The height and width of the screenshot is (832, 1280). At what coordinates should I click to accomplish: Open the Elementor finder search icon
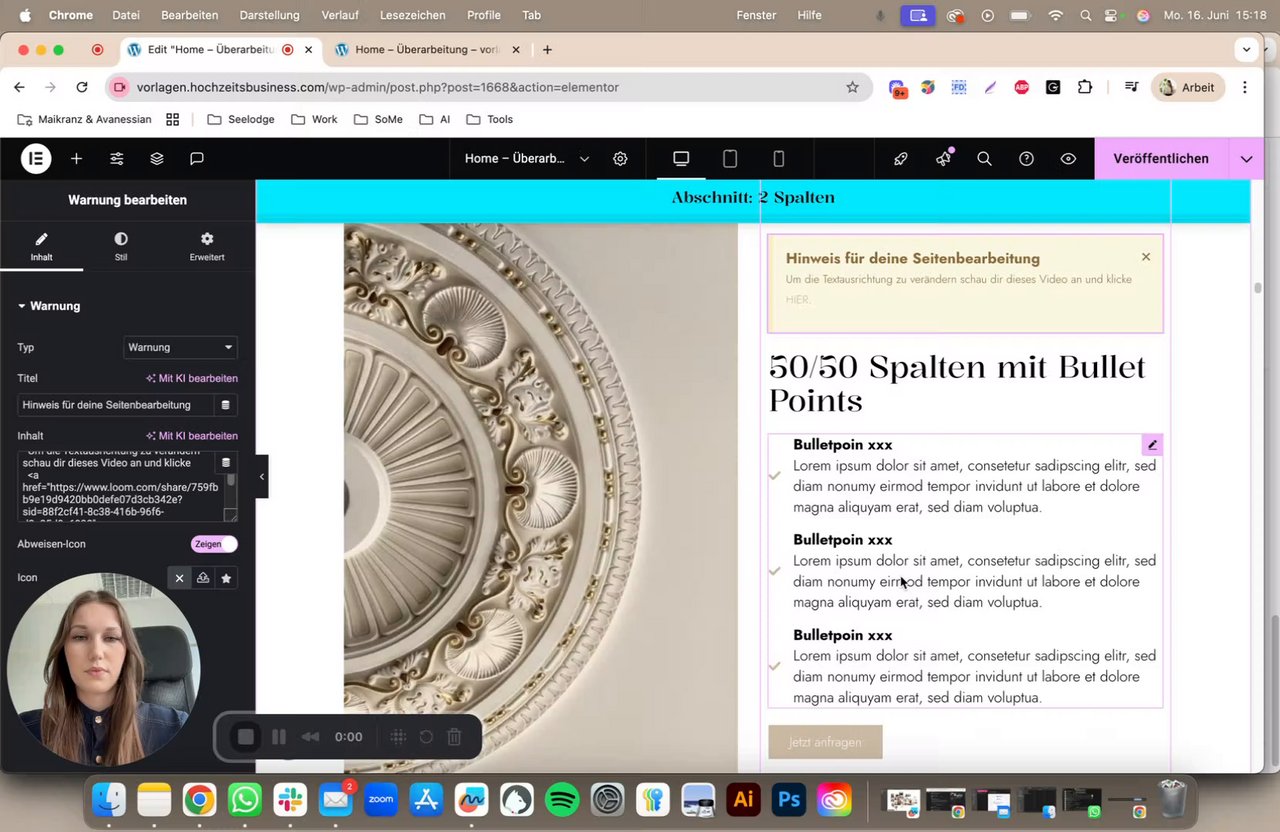[984, 158]
